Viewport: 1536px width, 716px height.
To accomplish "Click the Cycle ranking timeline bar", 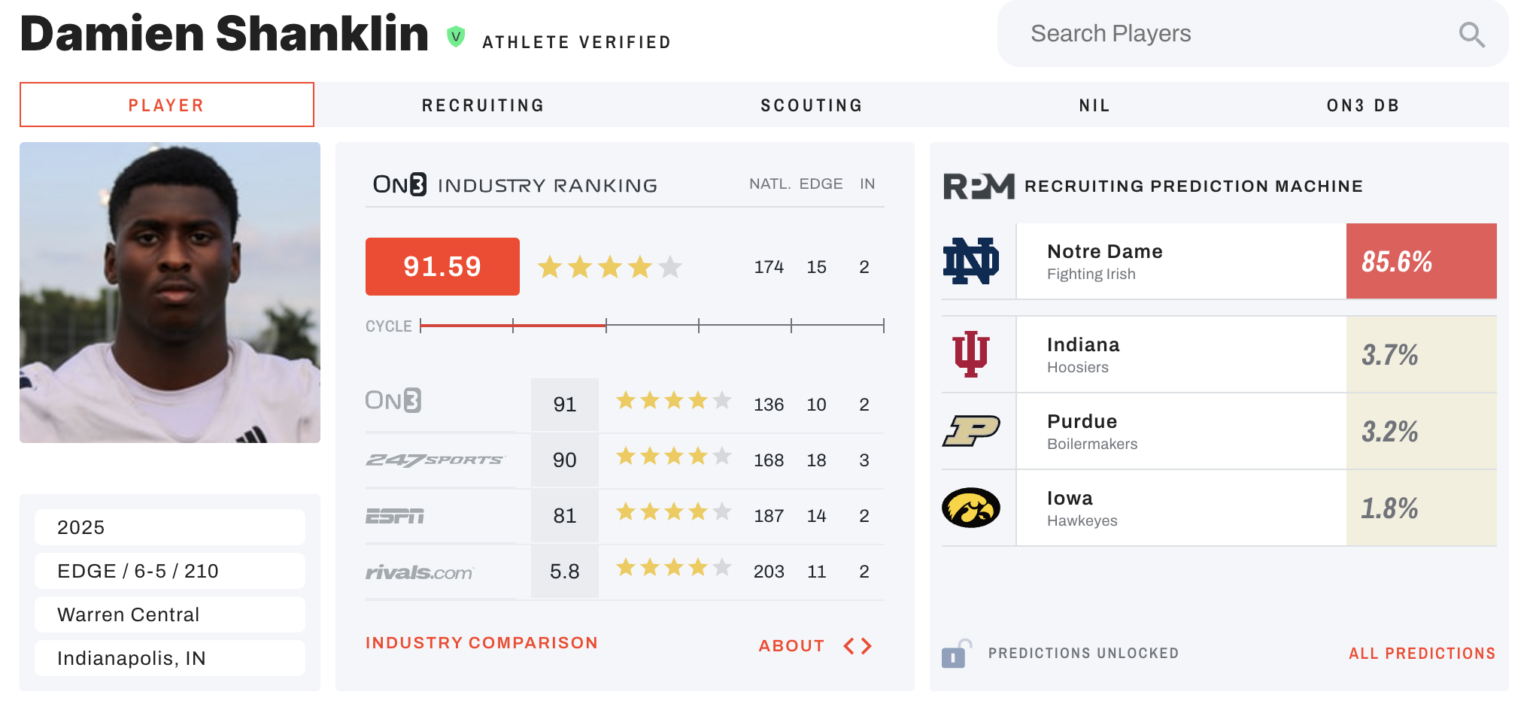I will point(652,325).
